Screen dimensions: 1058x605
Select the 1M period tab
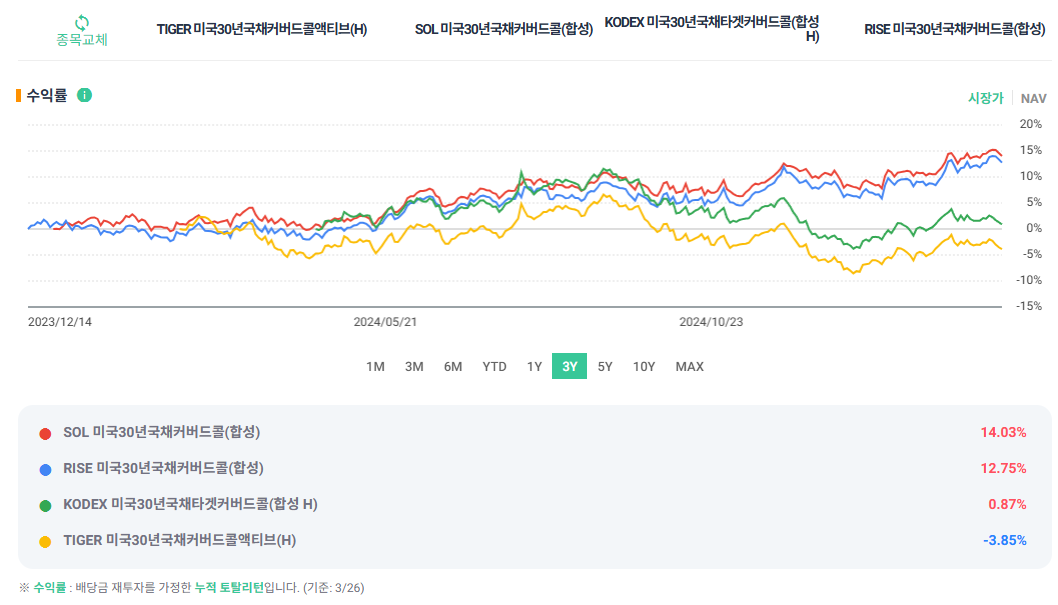[375, 366]
